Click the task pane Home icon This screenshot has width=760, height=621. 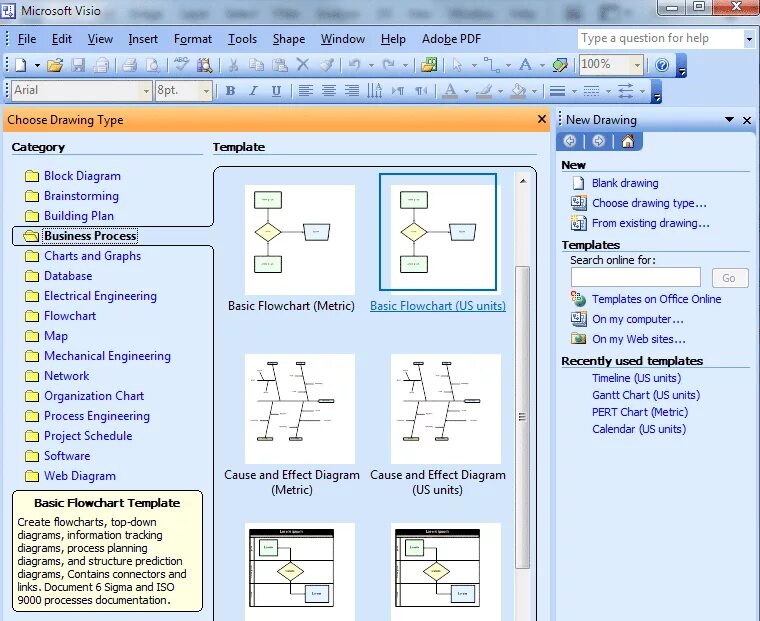(628, 142)
